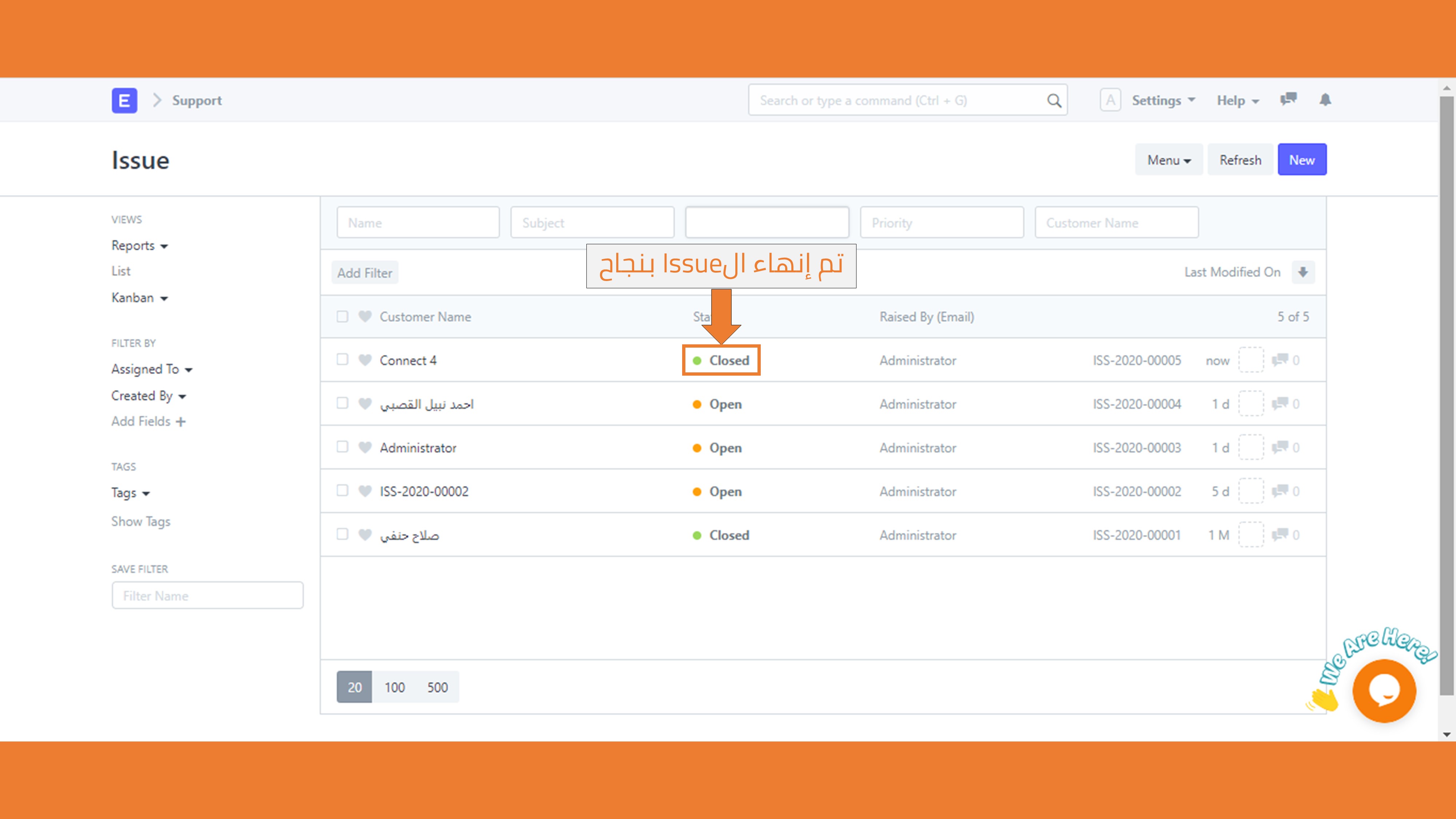Open the Settings dropdown in navbar
The image size is (1456, 819).
point(1163,100)
